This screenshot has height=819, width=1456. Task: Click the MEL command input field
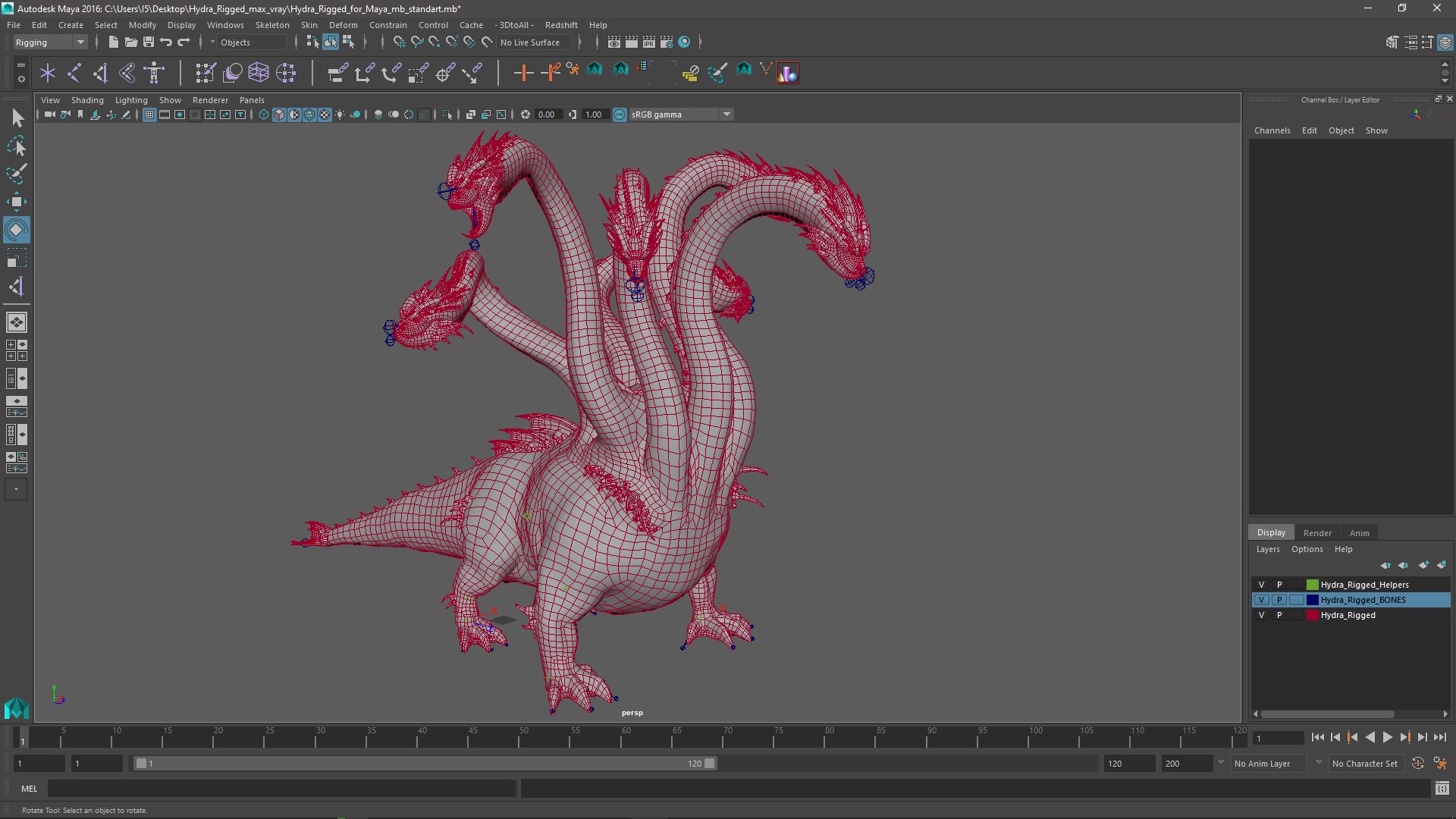282,789
